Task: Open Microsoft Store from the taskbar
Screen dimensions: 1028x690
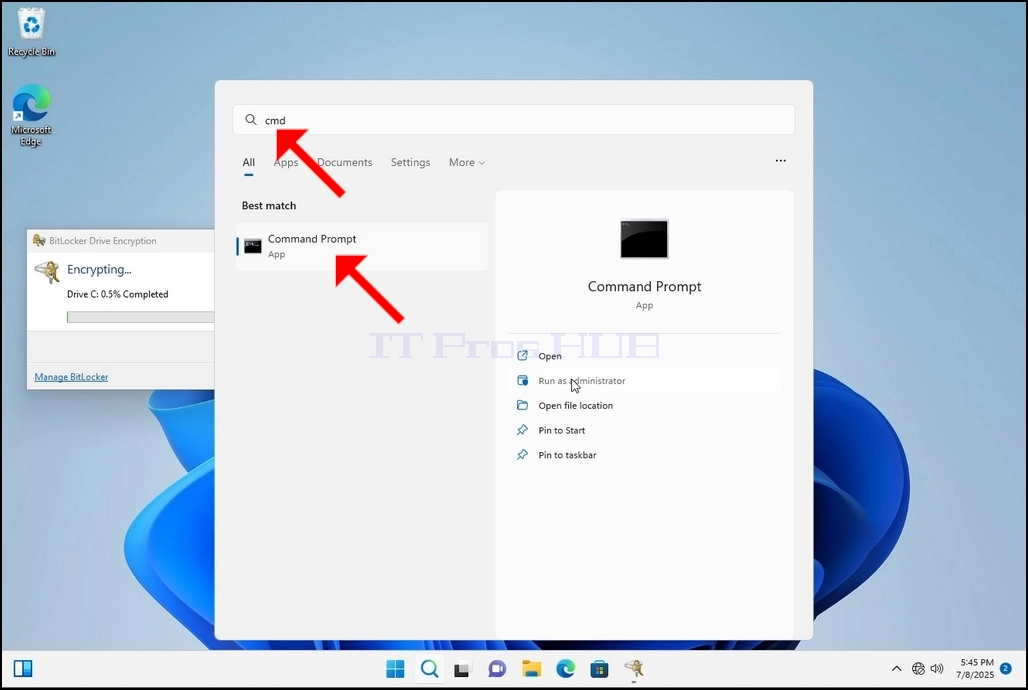Action: [599, 668]
